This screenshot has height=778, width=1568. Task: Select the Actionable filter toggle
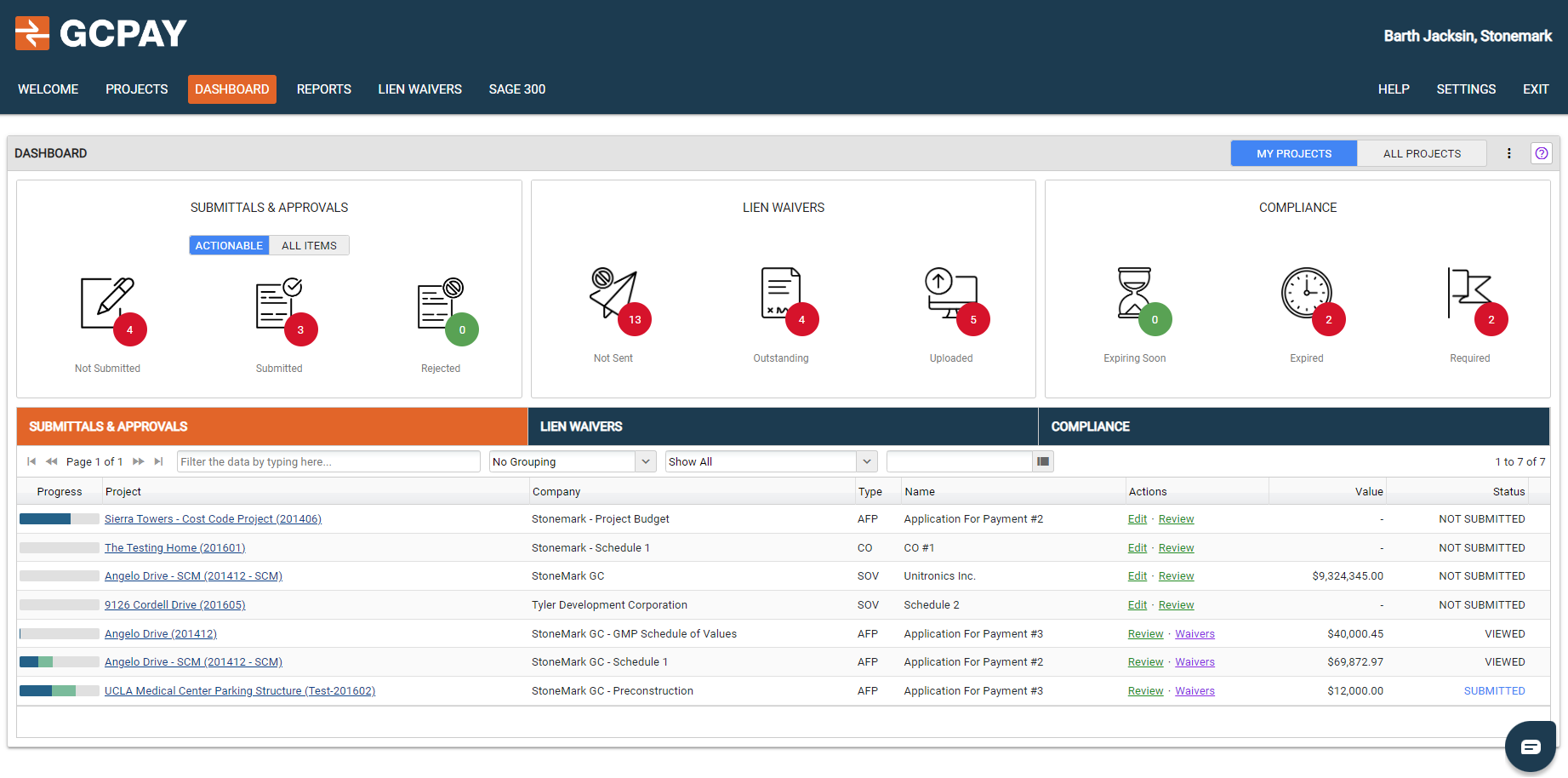pos(229,245)
